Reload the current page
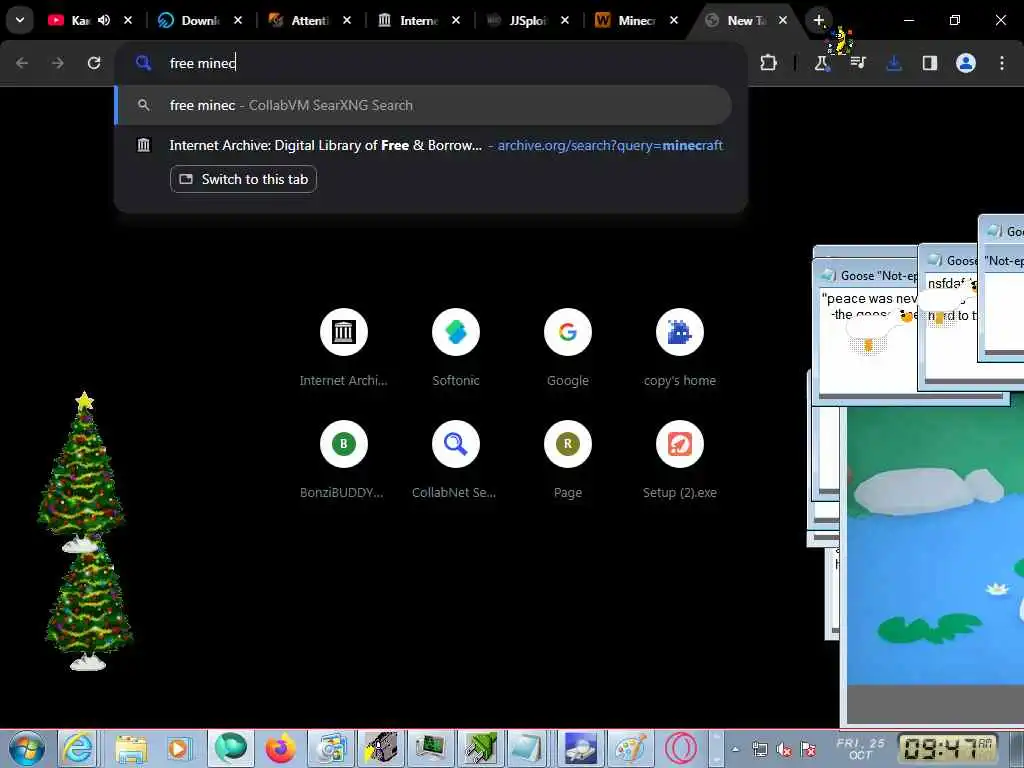Image resolution: width=1024 pixels, height=768 pixels. pos(94,63)
